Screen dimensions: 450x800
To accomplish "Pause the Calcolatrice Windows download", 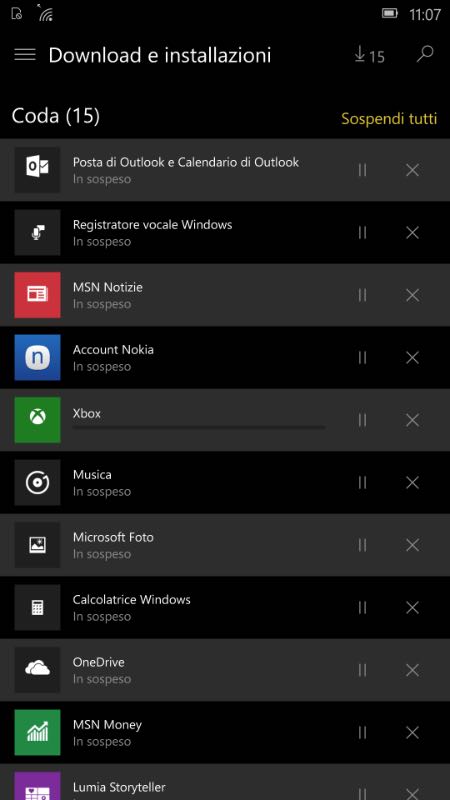I will click(x=362, y=608).
